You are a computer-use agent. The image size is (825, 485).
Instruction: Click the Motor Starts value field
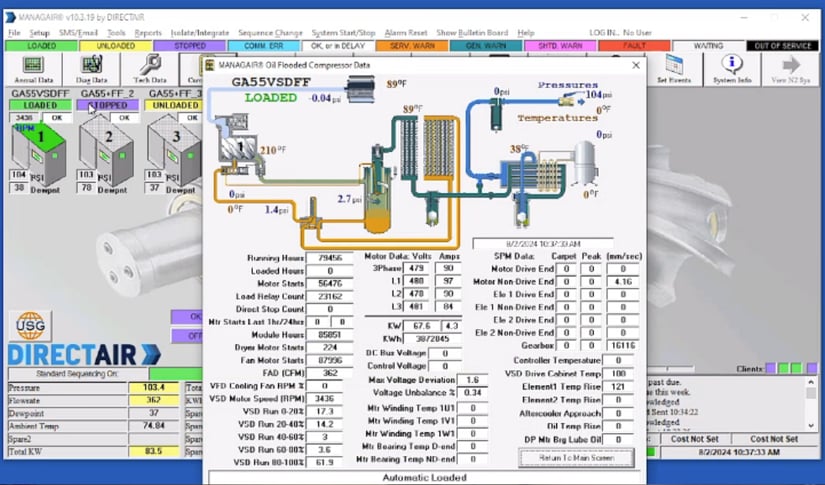330,284
